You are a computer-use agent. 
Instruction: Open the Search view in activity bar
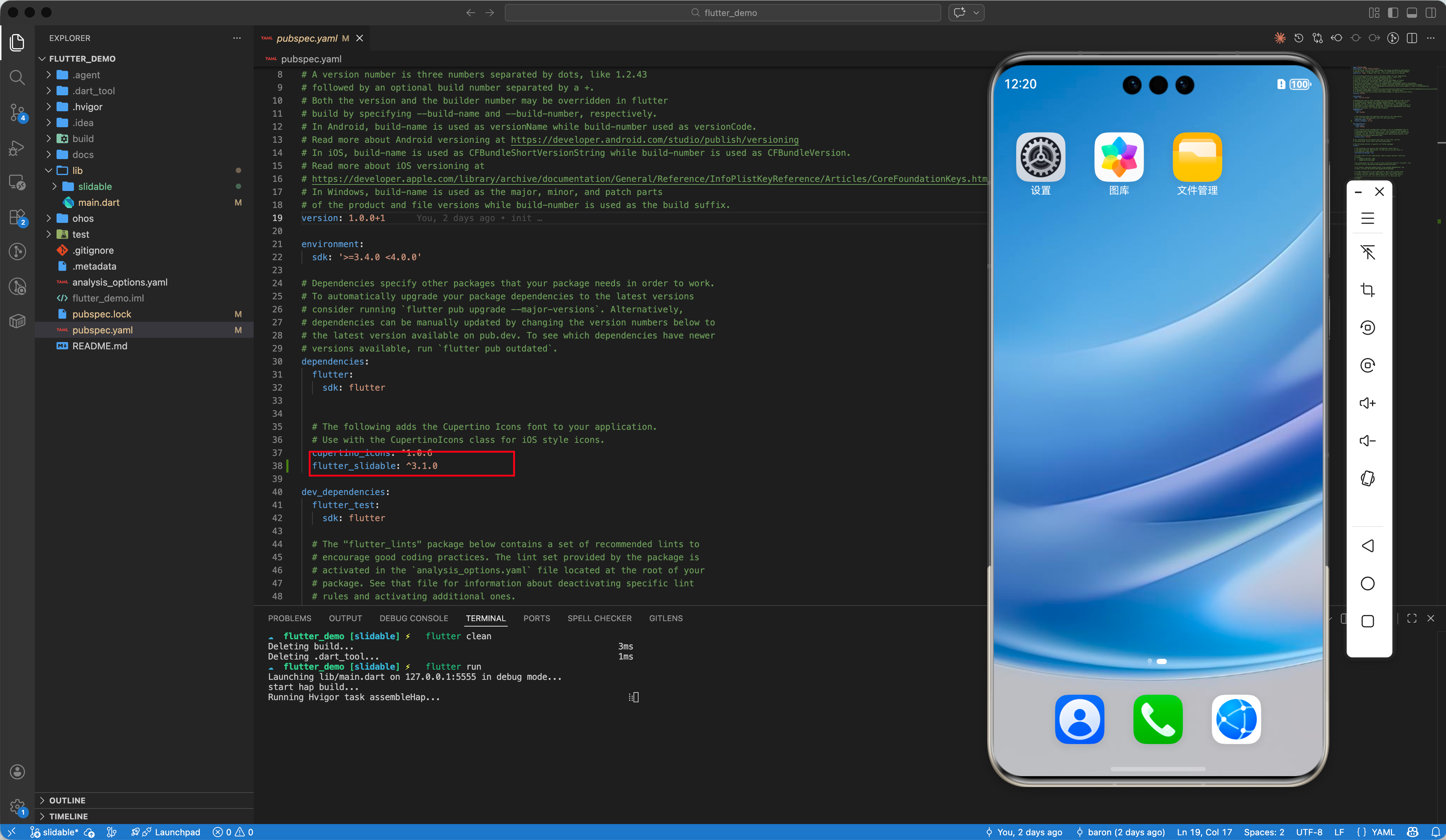[17, 78]
